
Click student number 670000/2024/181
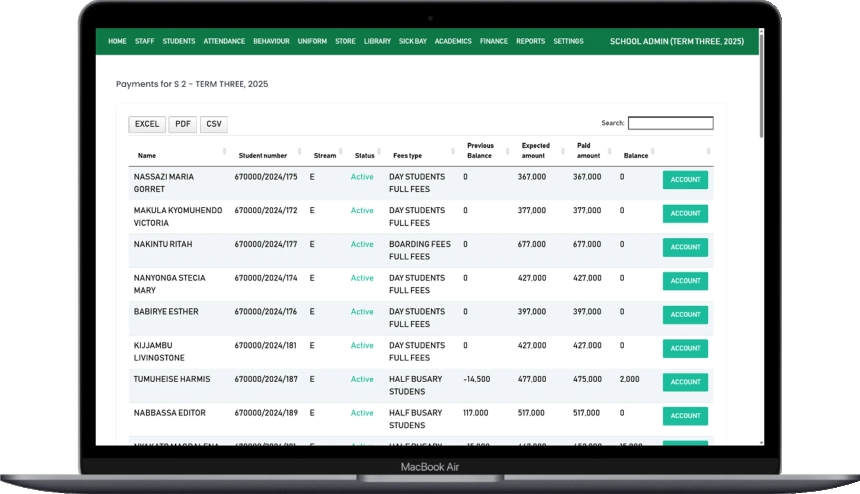[265, 345]
